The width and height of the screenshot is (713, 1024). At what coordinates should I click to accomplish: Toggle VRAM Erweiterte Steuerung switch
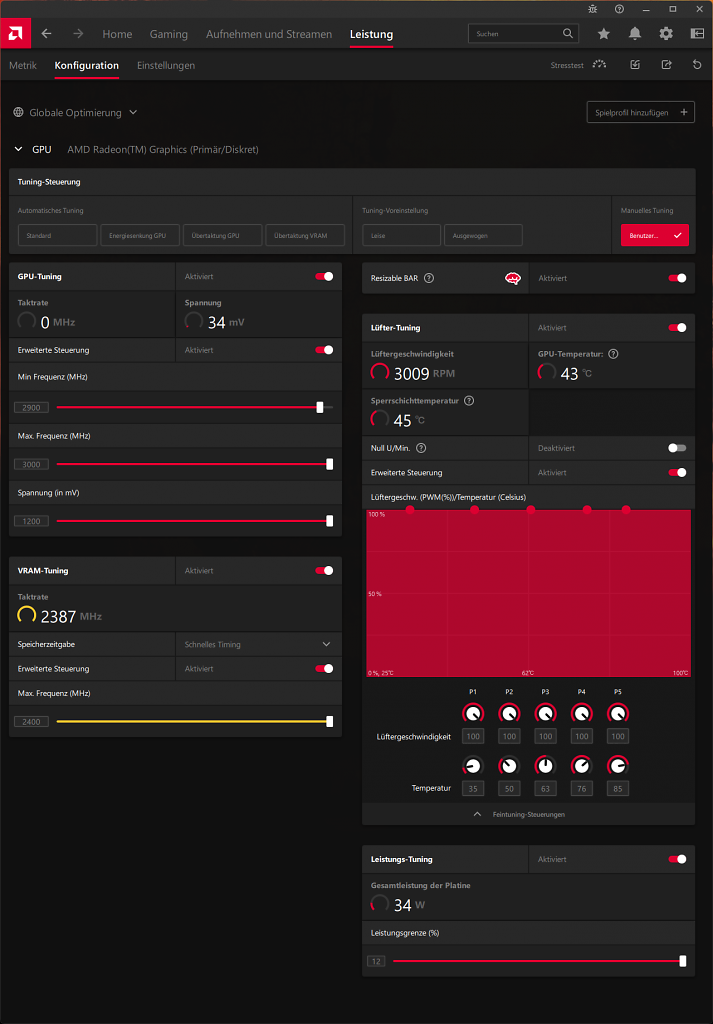325,669
